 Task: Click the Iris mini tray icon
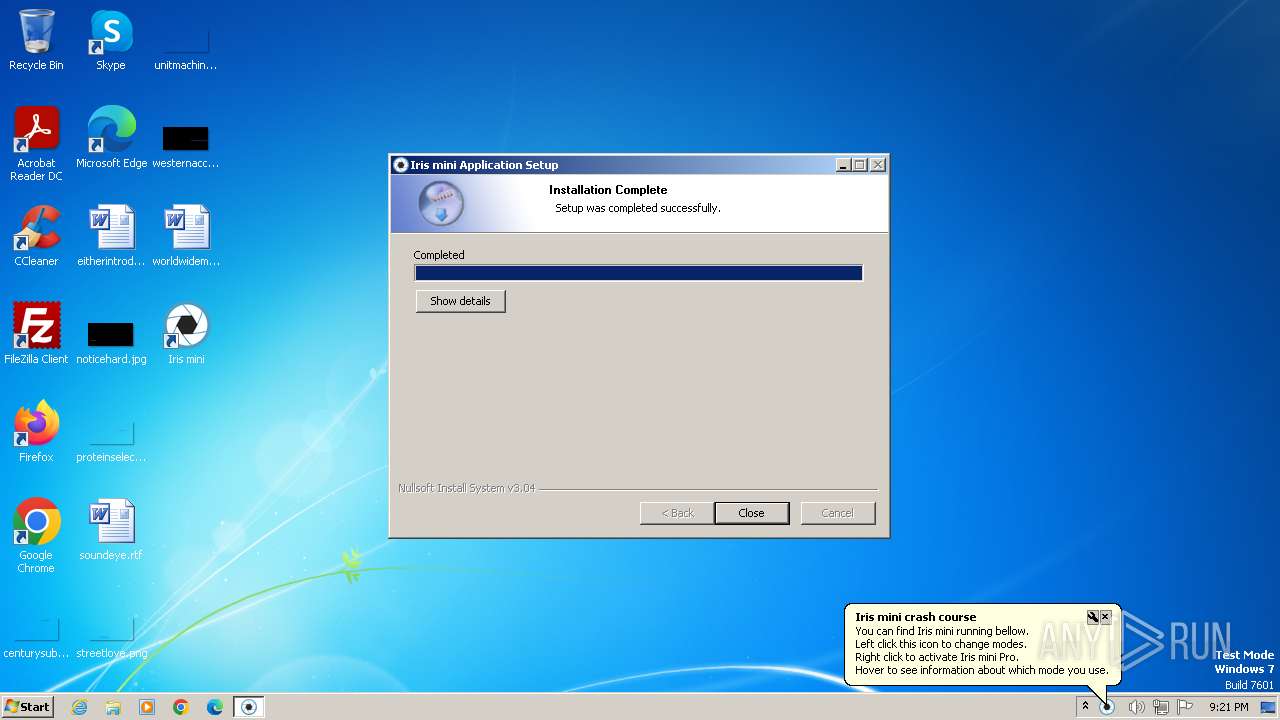point(1107,707)
